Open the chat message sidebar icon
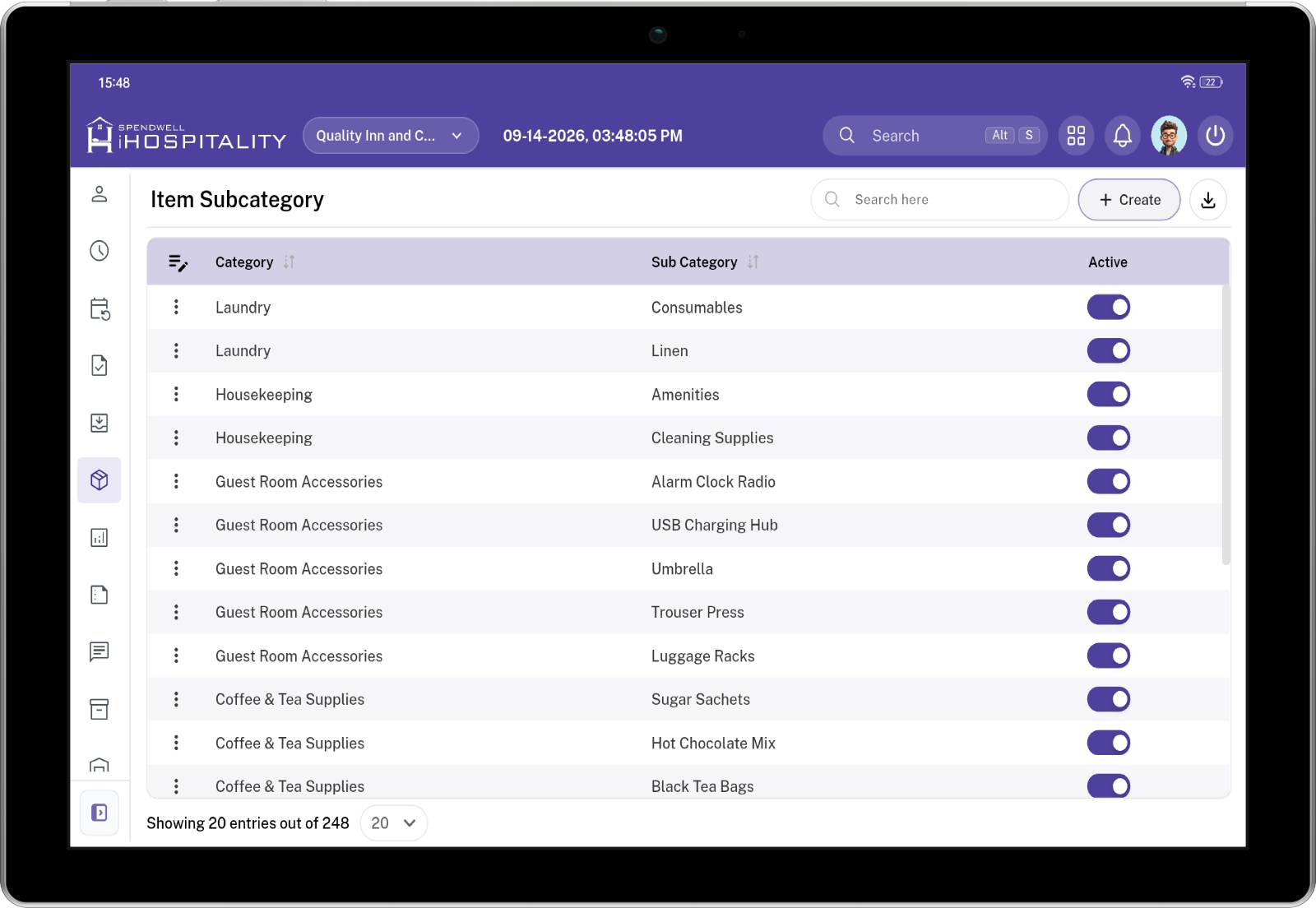 coord(100,651)
